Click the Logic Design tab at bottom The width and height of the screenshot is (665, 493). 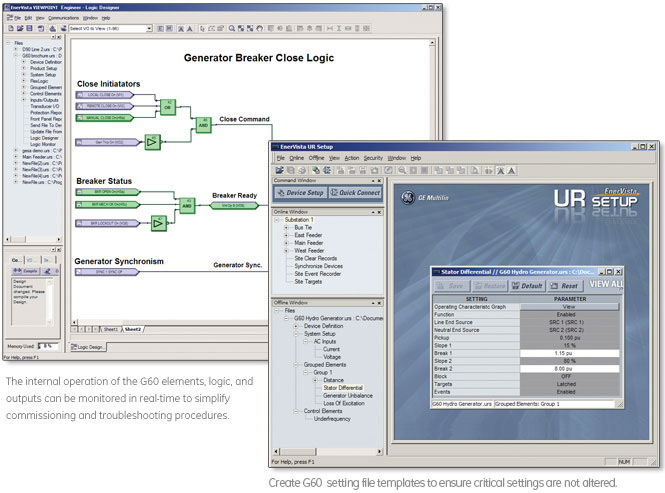point(88,347)
